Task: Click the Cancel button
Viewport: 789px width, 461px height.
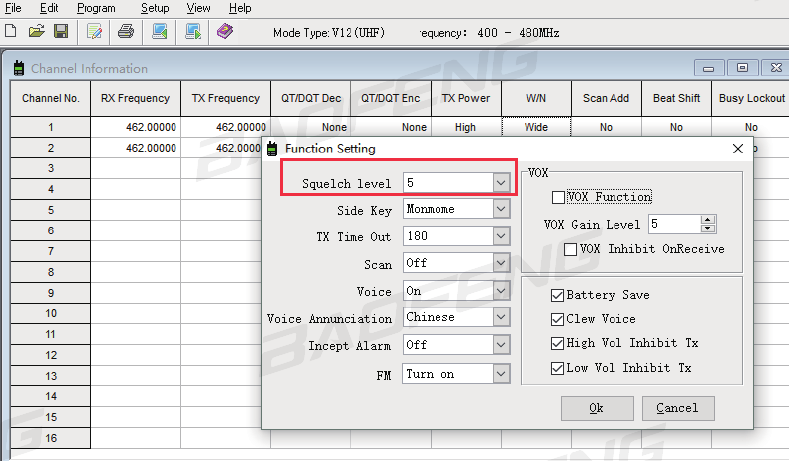Action: (x=678, y=408)
